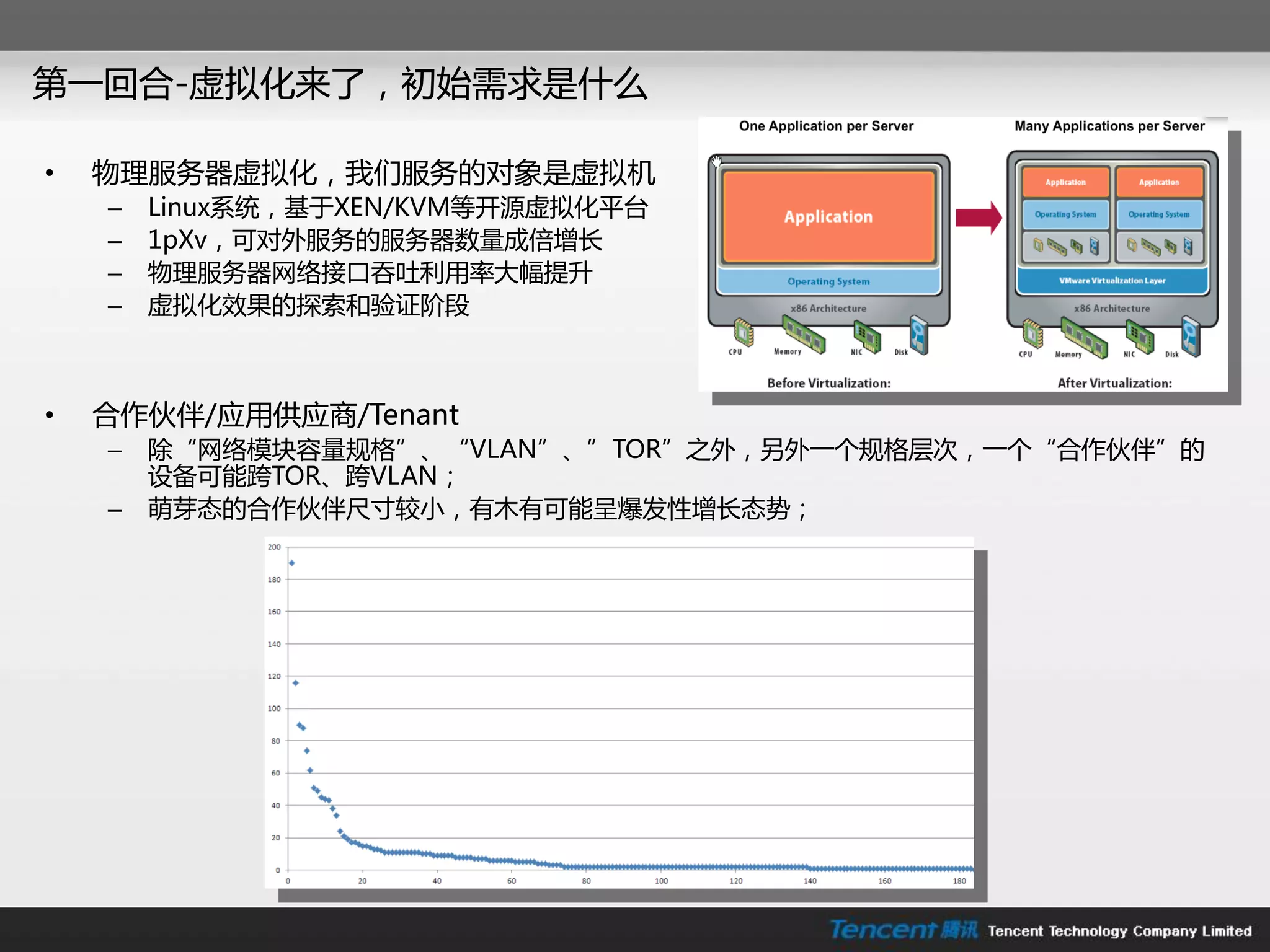Click the virtual hardware icons in the right VM

pyautogui.click(x=1159, y=247)
